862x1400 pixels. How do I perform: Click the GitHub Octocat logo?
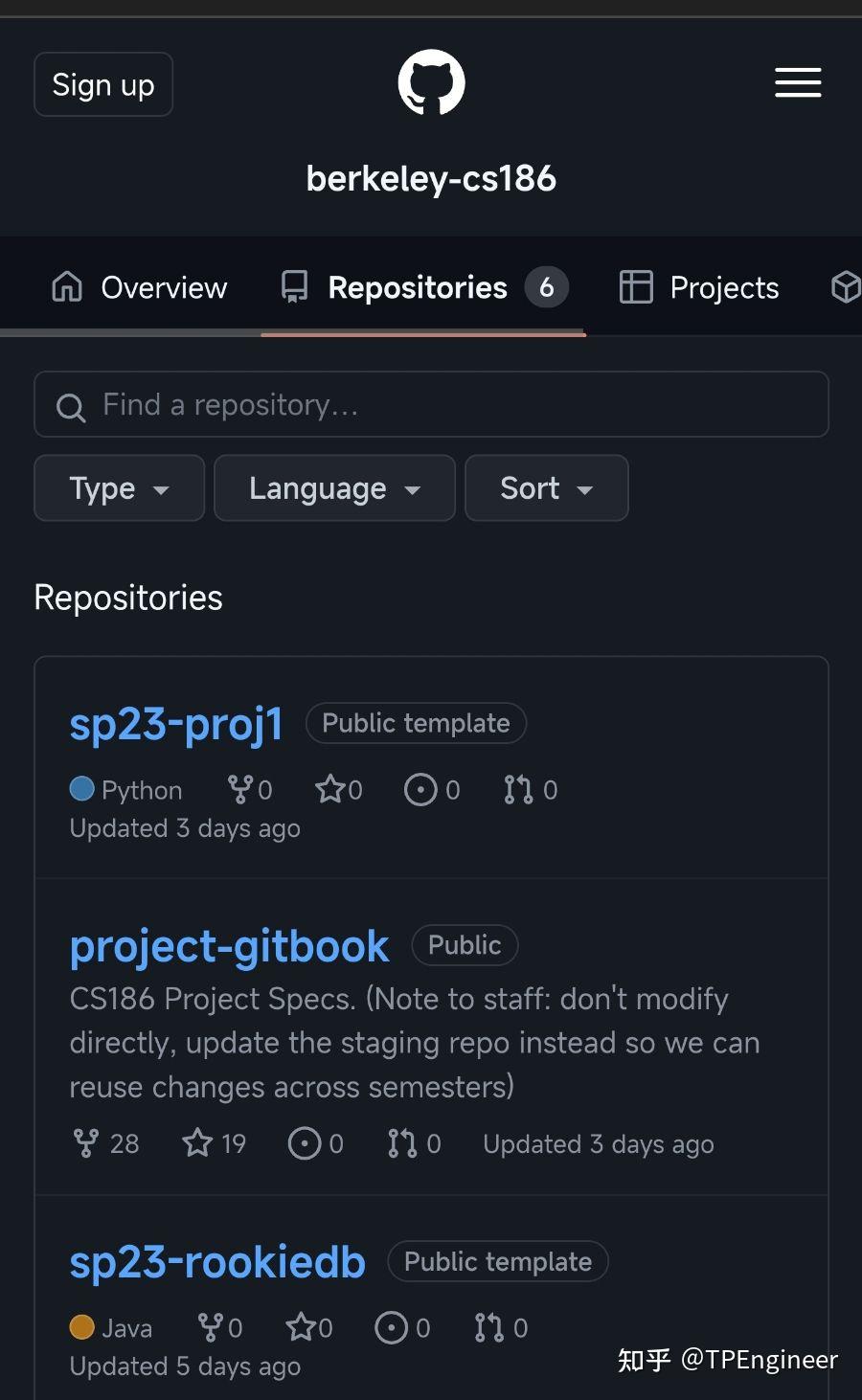[x=431, y=83]
